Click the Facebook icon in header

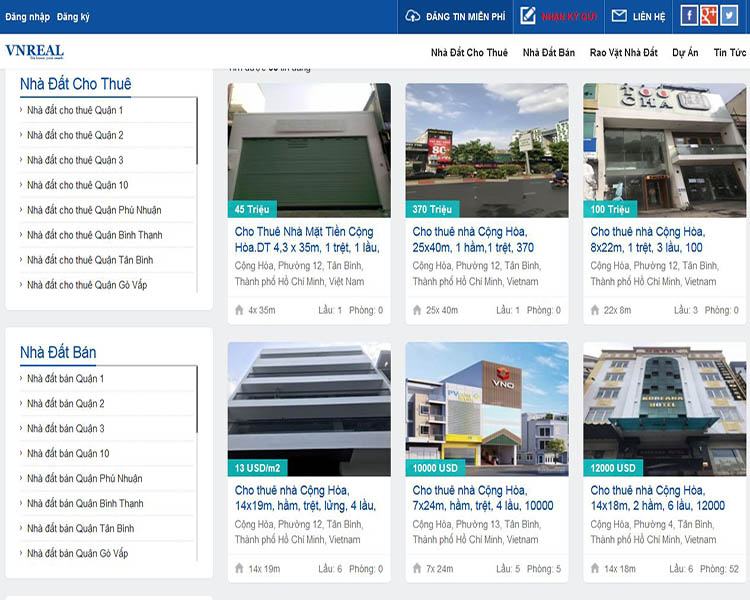click(x=689, y=15)
